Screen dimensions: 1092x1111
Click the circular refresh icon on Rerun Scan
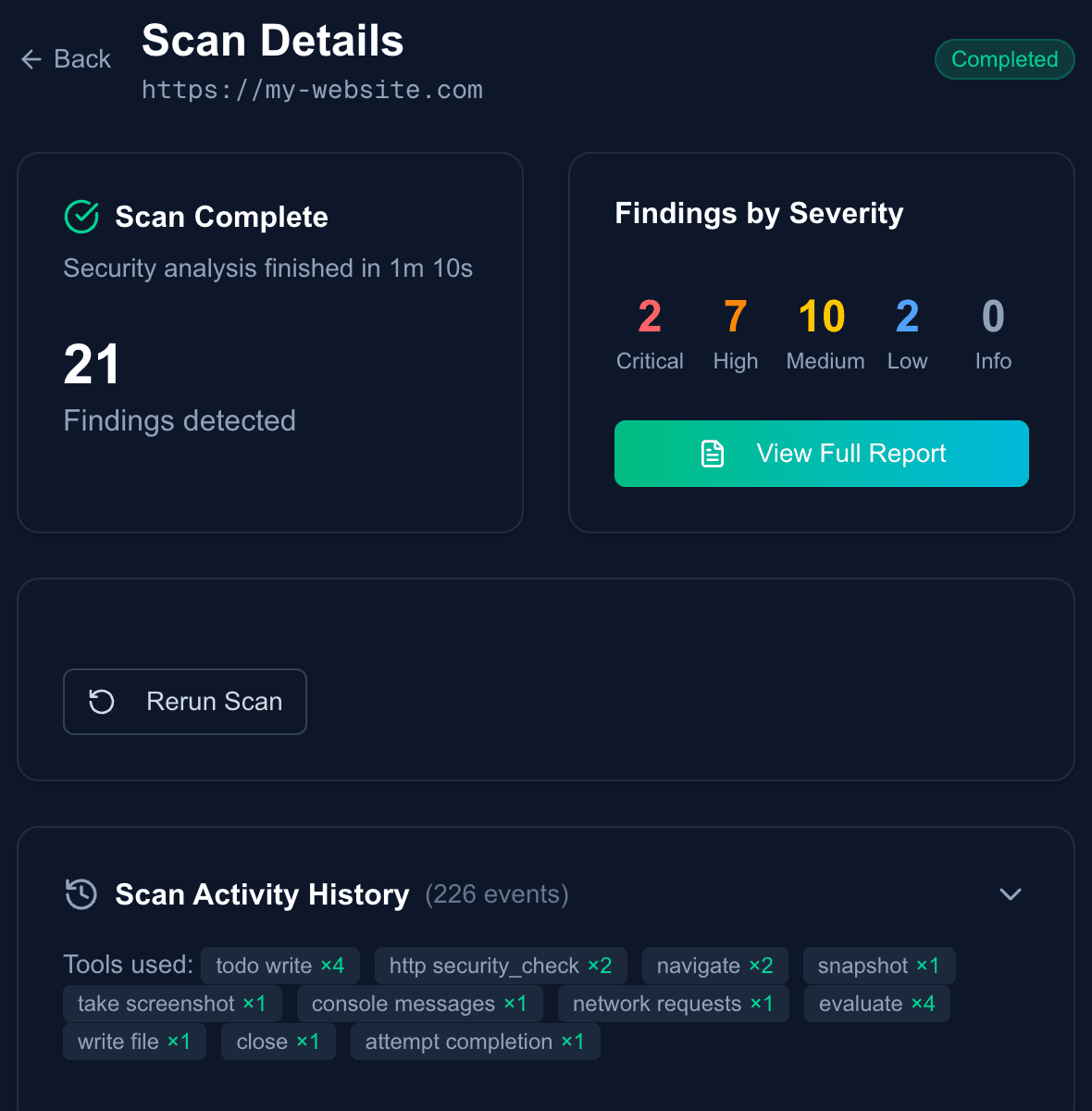(101, 702)
